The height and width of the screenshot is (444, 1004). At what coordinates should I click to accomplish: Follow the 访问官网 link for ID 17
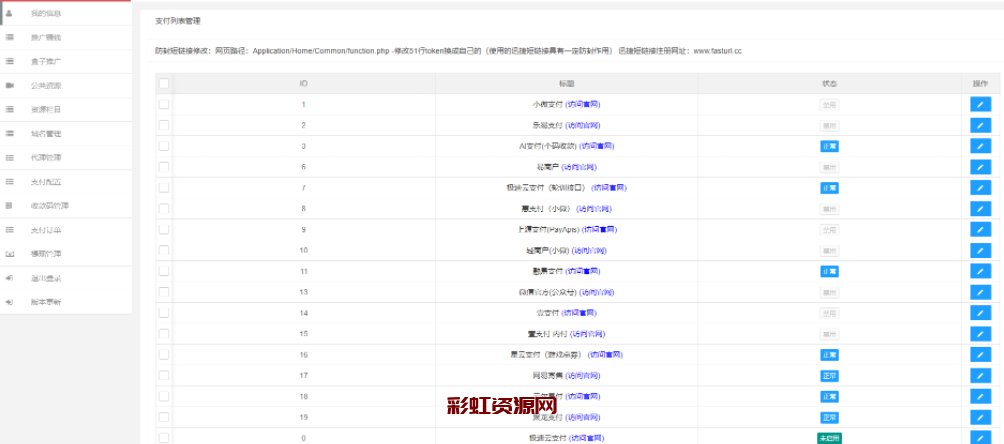(x=583, y=376)
